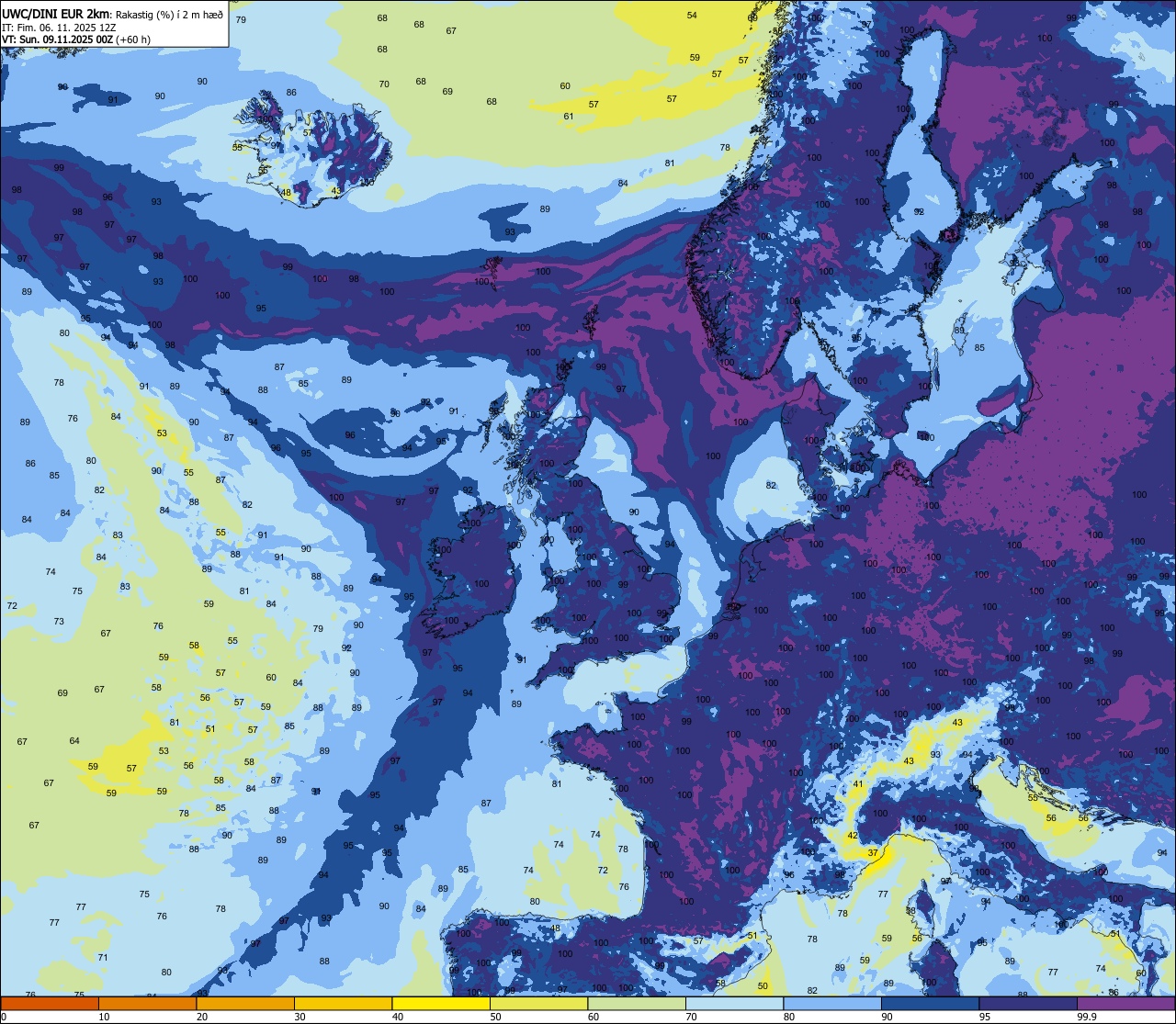Click the 'UWC/DINI EUR 2km' title text
Image resolution: width=1176 pixels, height=1024 pixels.
[53, 14]
